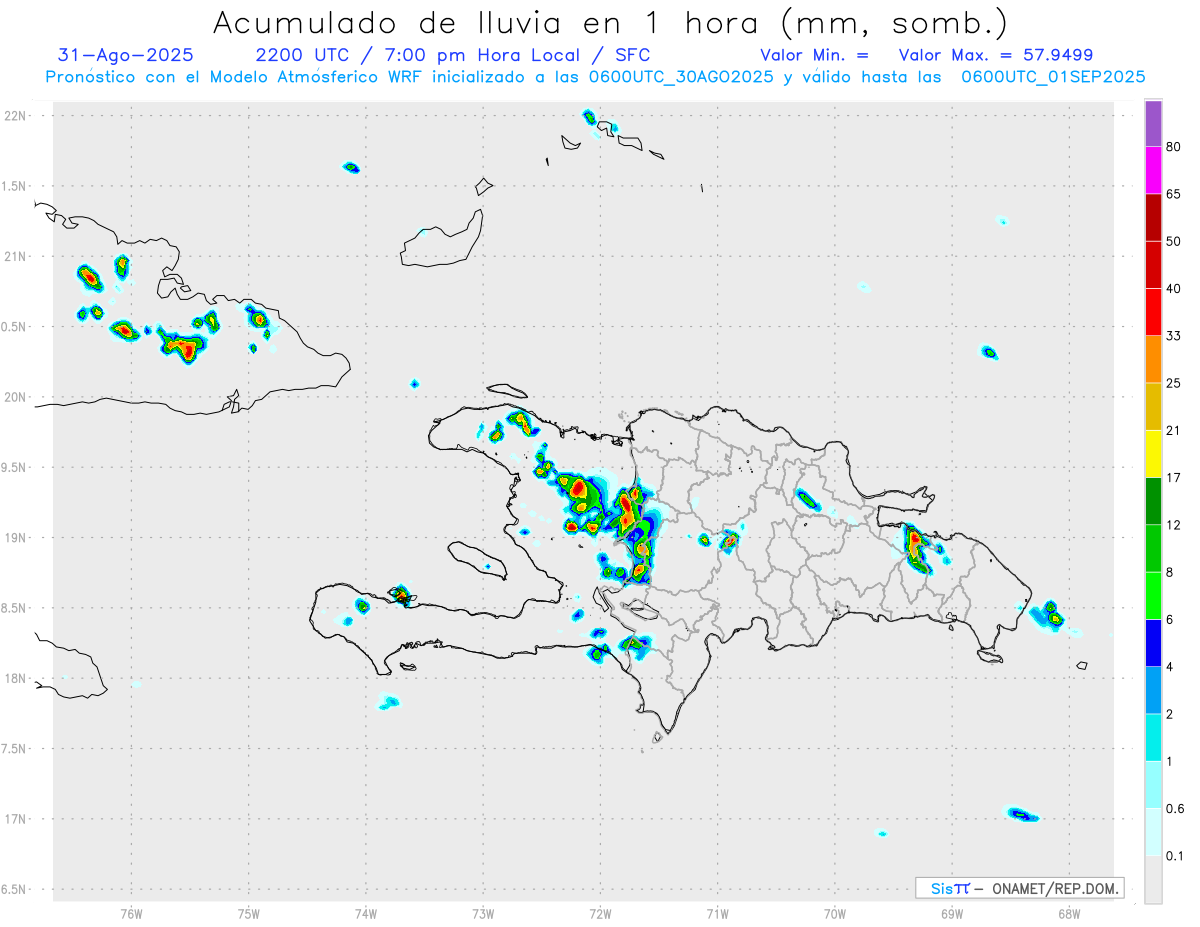Pick the magenta swatch between 65 and 80
Screen dimensions: 1200x927
[1153, 170]
